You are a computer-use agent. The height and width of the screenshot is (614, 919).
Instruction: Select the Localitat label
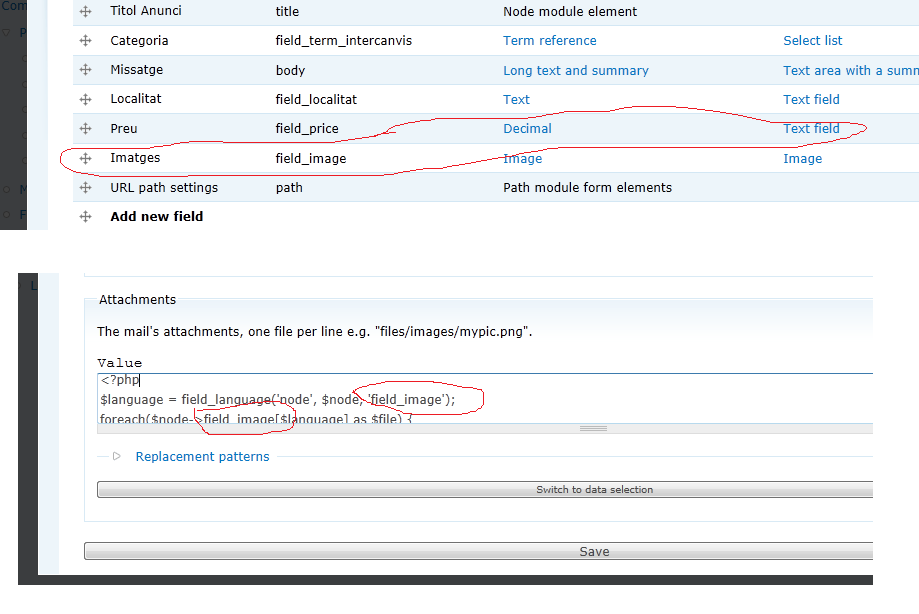pos(135,98)
